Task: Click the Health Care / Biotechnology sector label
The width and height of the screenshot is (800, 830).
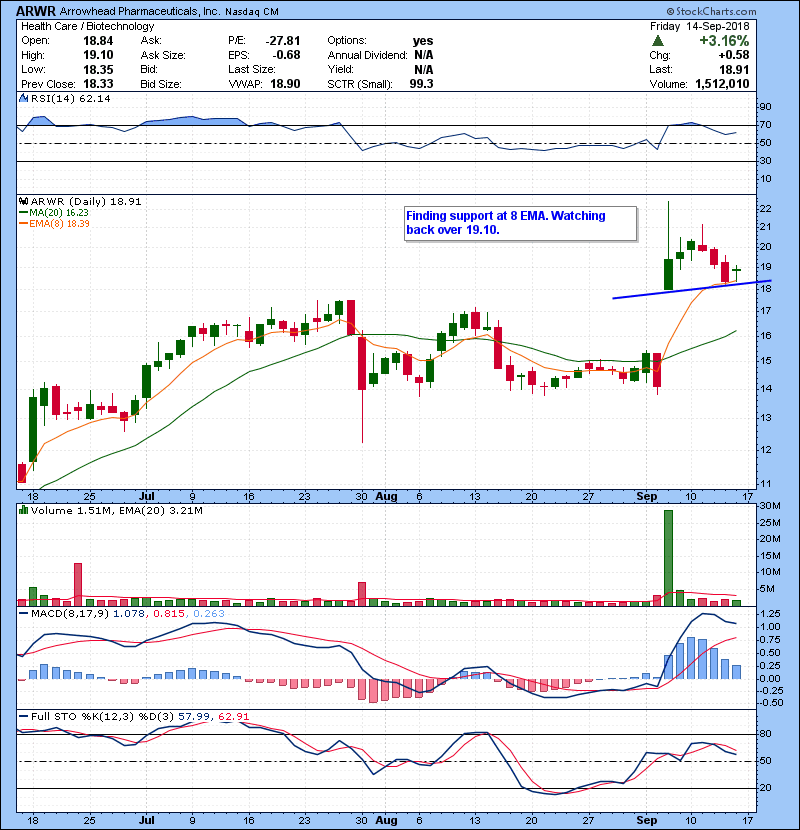Action: (x=87, y=26)
